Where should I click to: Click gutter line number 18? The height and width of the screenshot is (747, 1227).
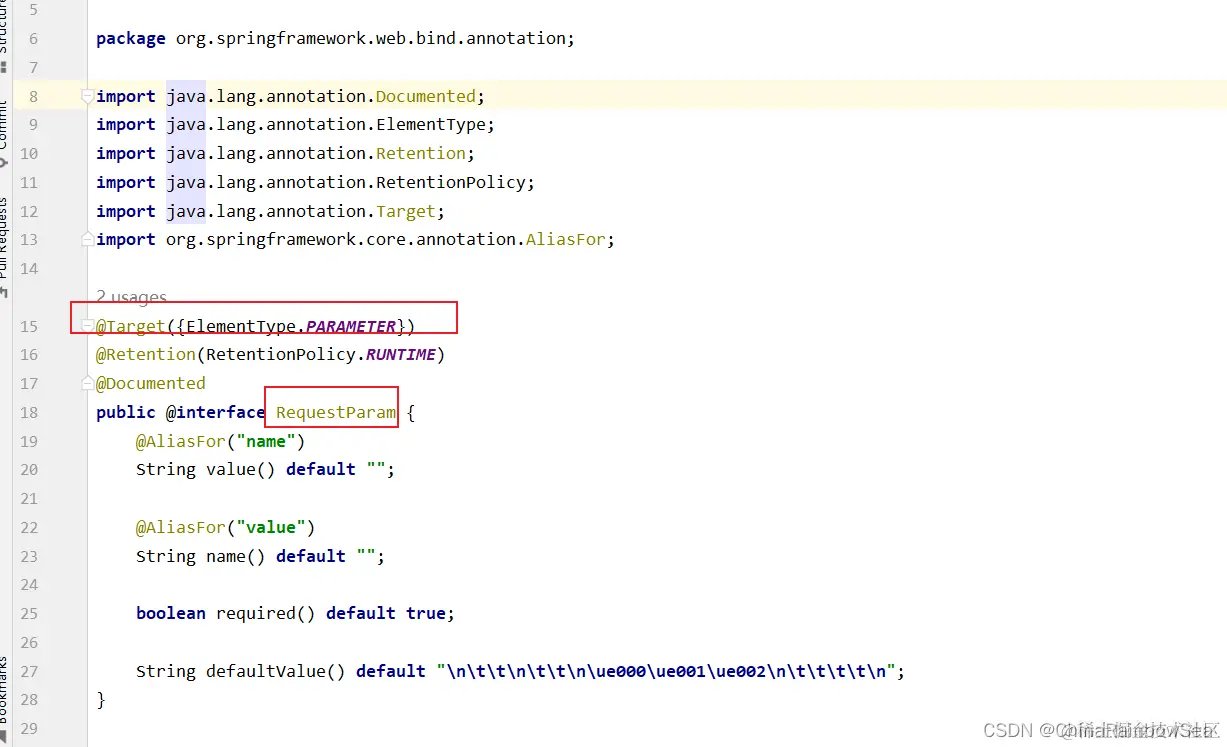pos(28,412)
